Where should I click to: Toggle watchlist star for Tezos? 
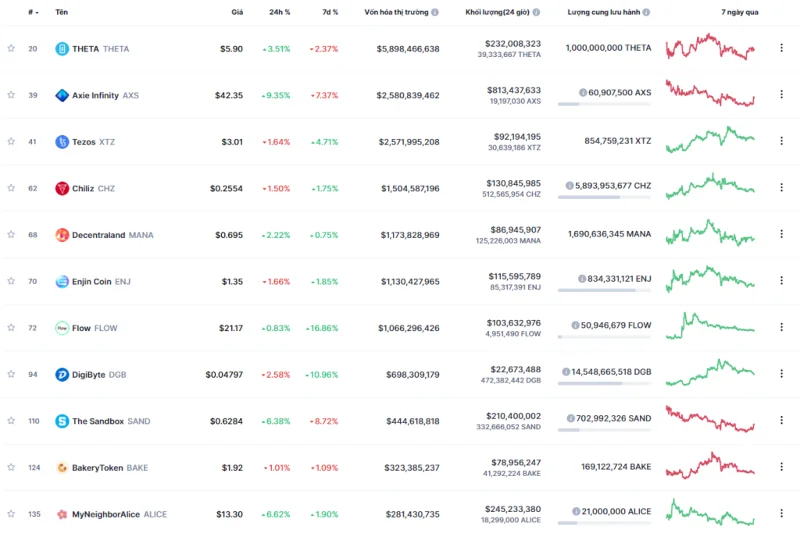[x=11, y=141]
